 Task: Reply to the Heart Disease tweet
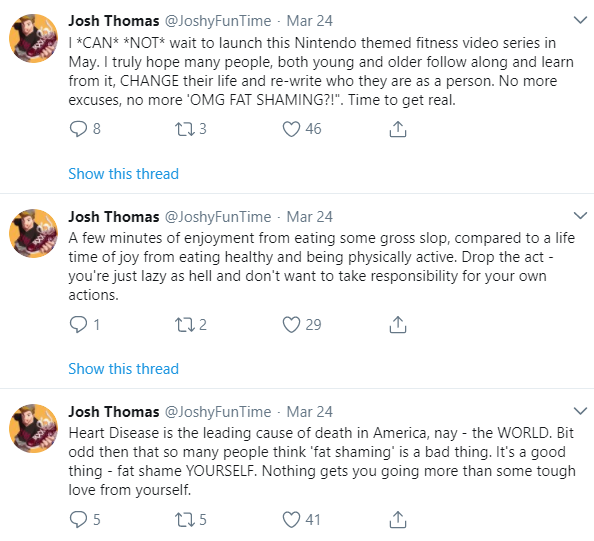point(78,519)
